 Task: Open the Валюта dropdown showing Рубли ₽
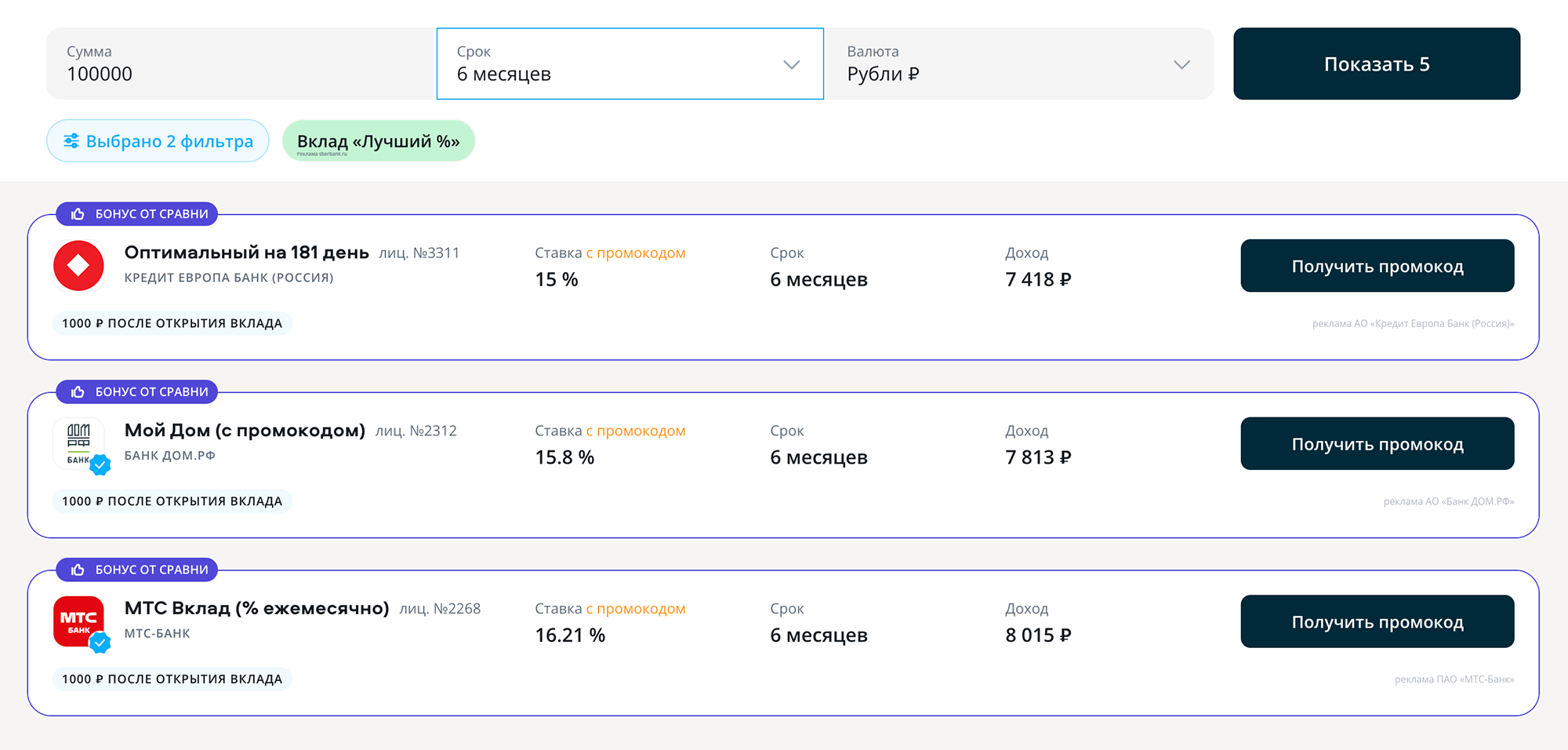click(1019, 64)
